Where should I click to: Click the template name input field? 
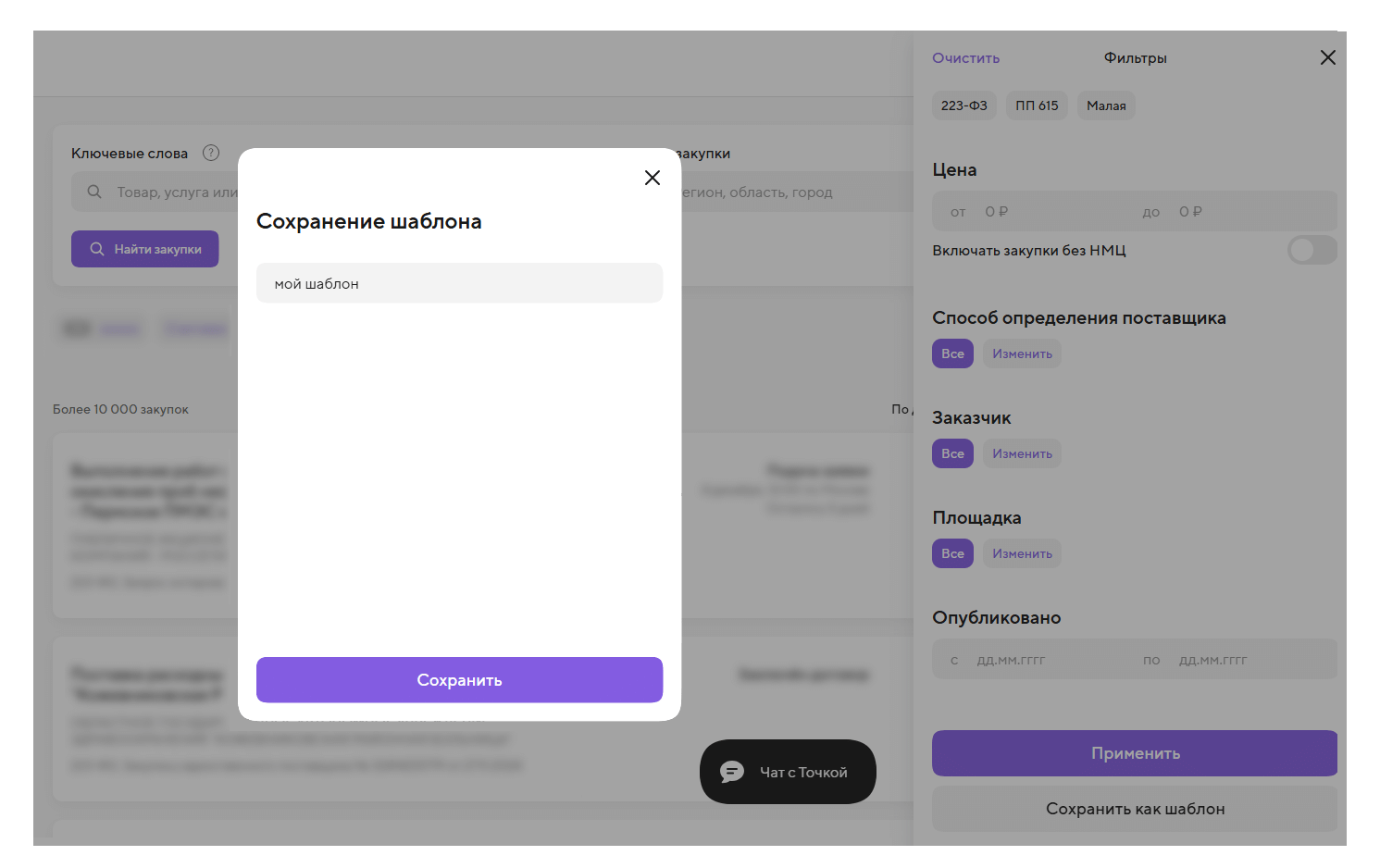pos(459,283)
